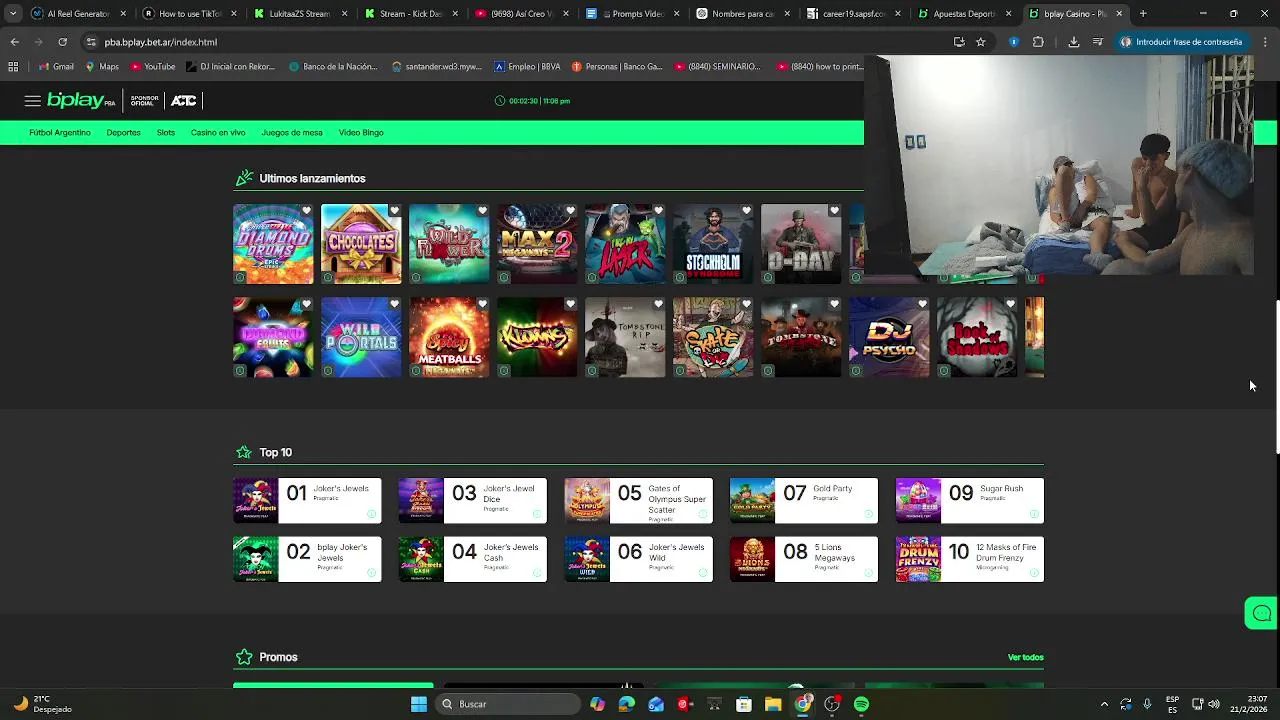
Task: Open Outlook from the taskbar
Action: [x=656, y=704]
